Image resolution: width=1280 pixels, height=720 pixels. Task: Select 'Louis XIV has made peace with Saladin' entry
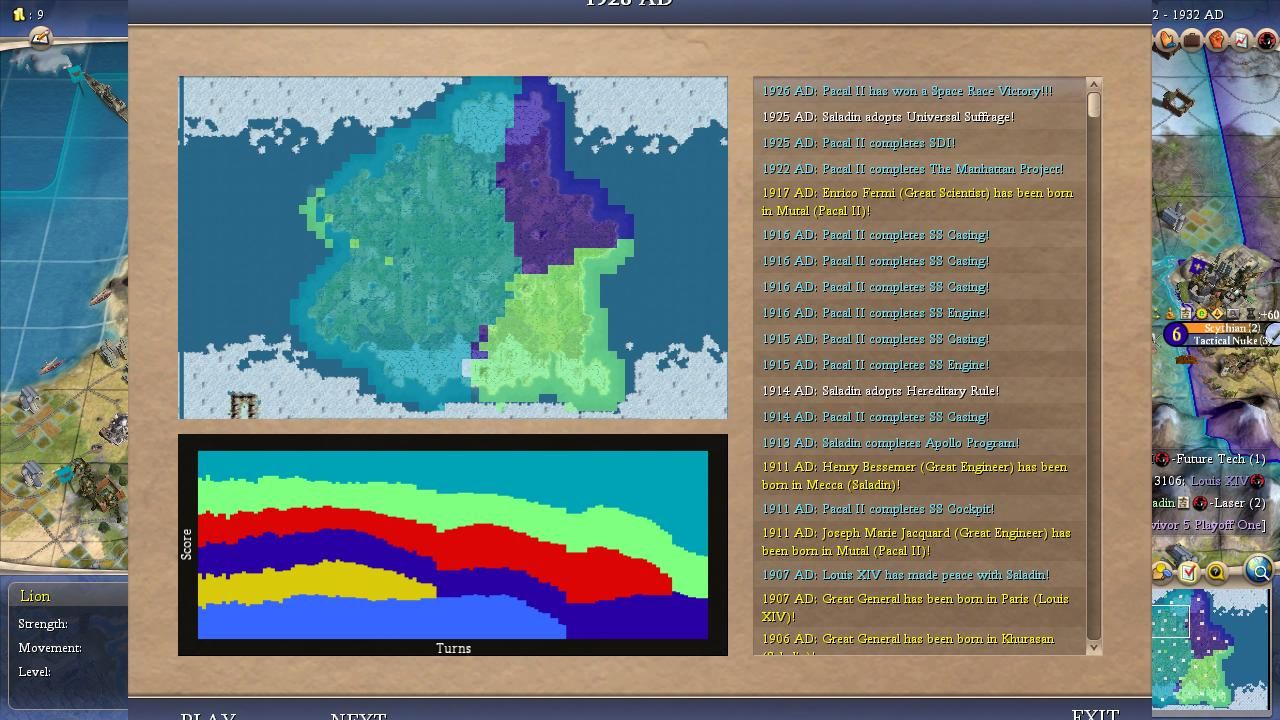(x=920, y=575)
